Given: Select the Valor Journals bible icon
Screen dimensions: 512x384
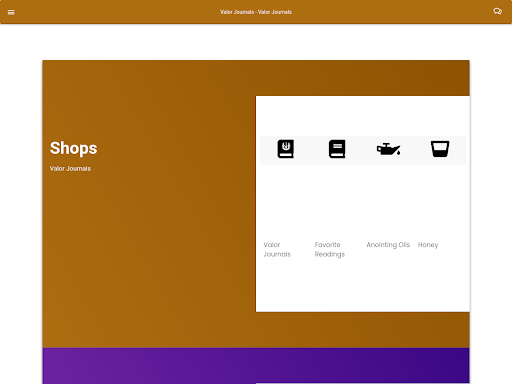Looking at the screenshot, I should point(286,149).
